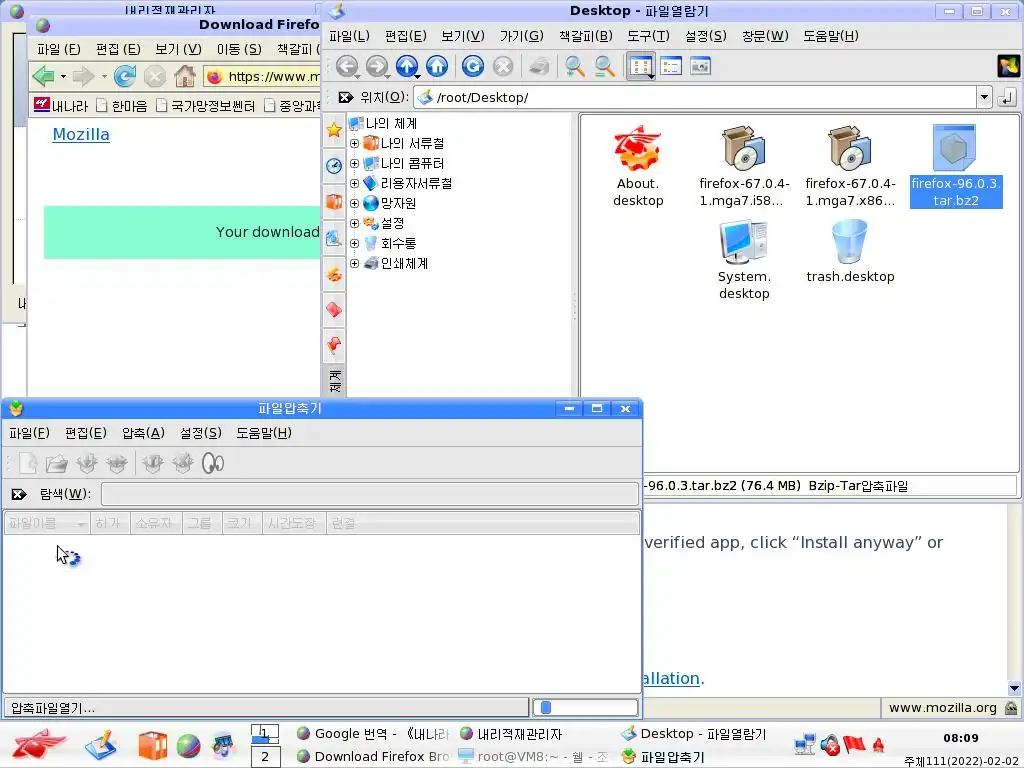This screenshot has width=1024, height=768.
Task: Click the go button beside location bar
Action: (x=1007, y=97)
